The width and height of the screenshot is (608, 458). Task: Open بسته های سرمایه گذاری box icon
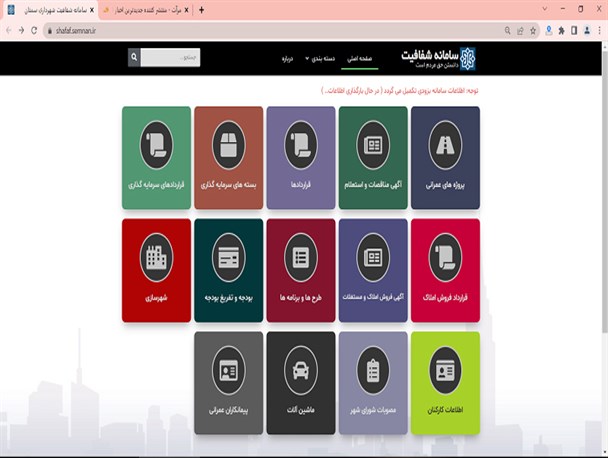pos(229,145)
